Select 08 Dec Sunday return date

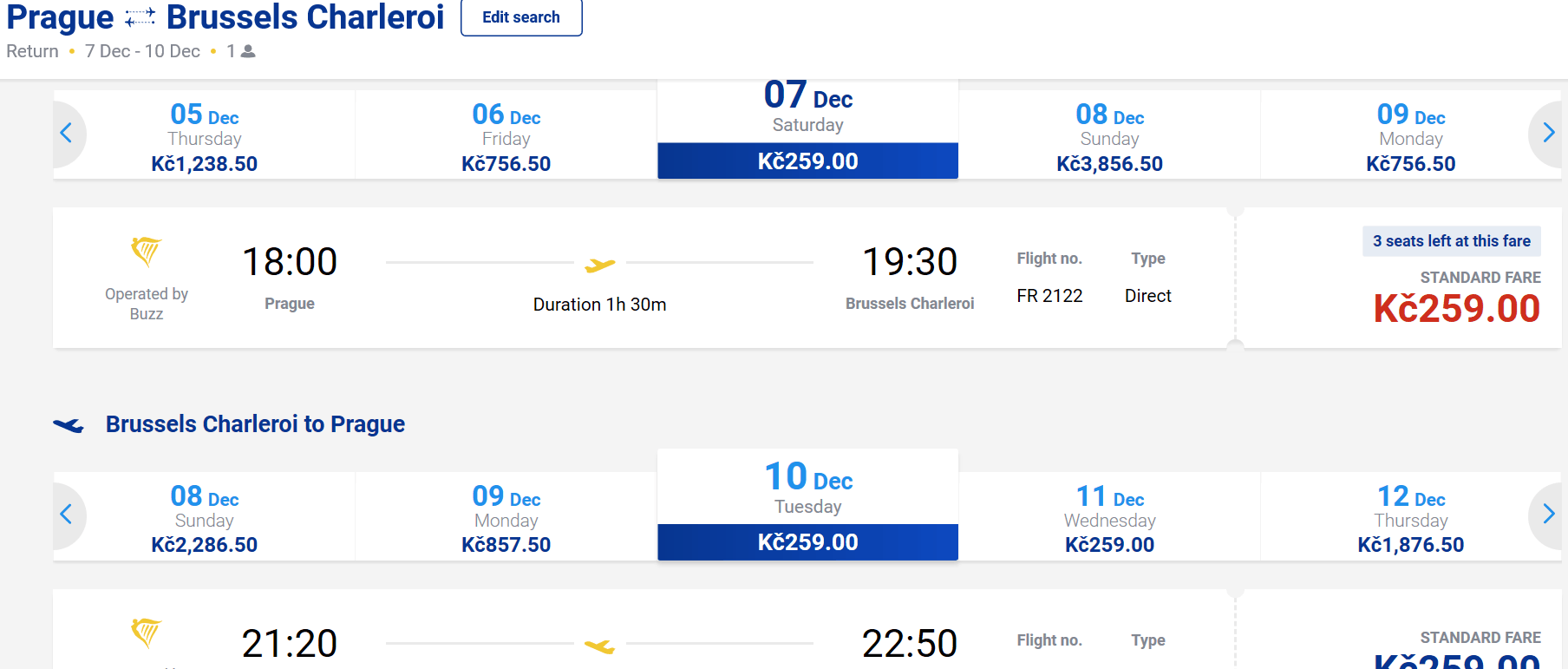pos(205,519)
